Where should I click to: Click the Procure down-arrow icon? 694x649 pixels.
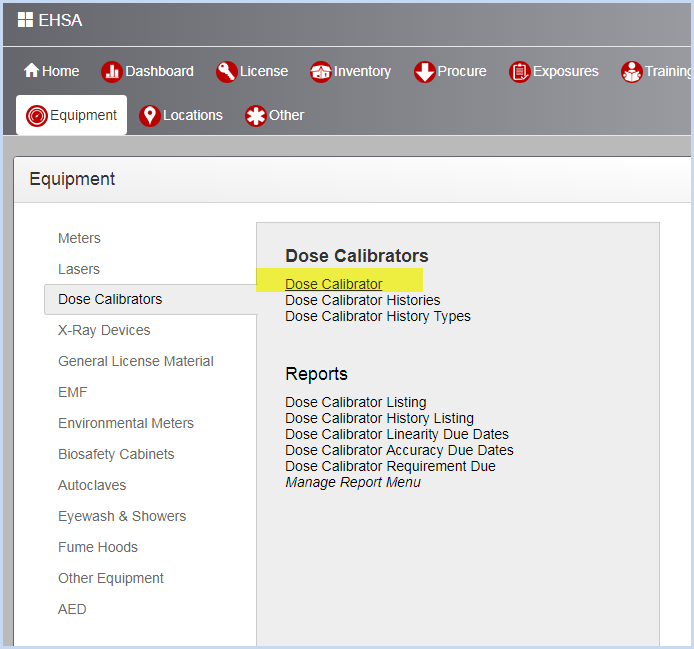tap(424, 72)
